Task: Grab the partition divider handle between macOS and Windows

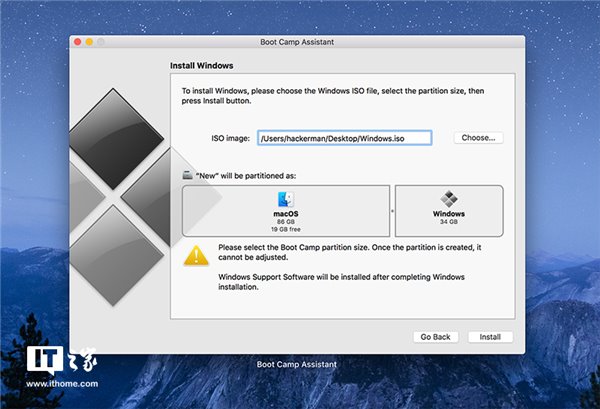Action: coord(392,211)
